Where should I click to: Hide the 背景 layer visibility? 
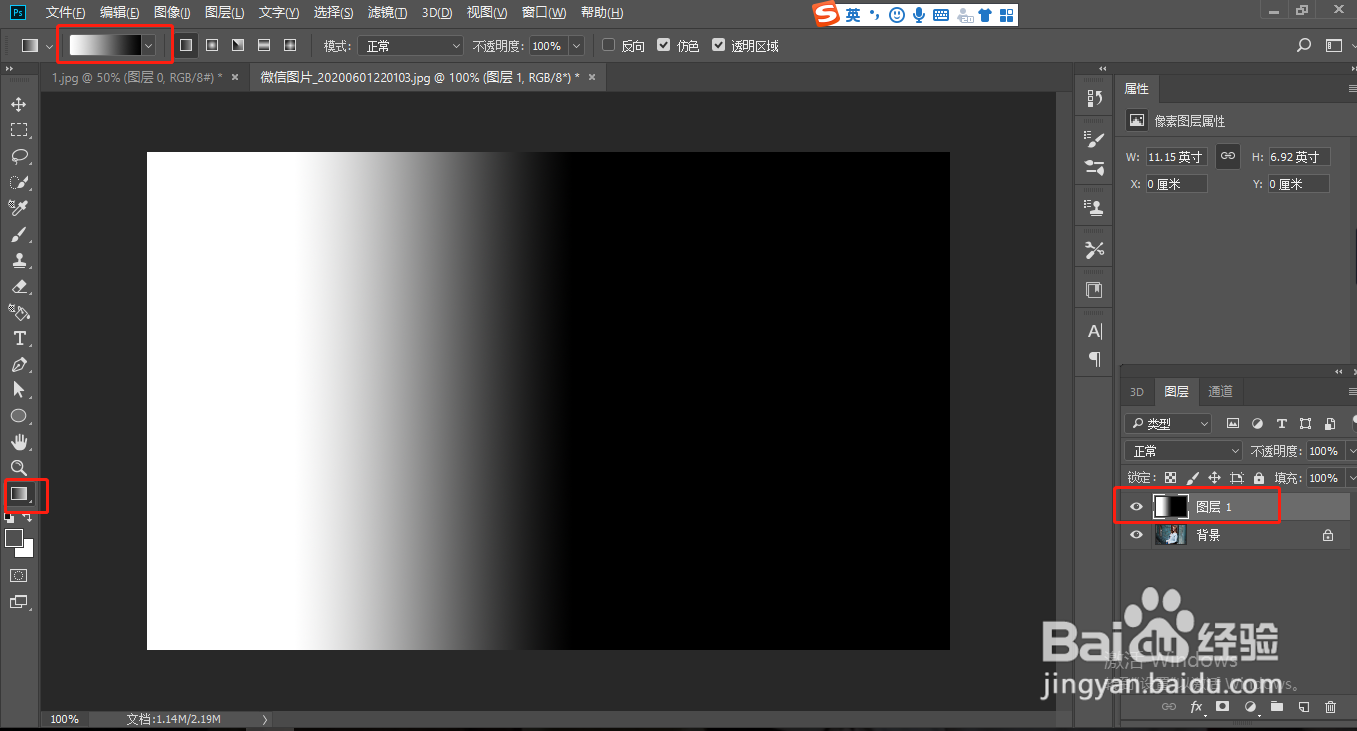(1136, 535)
